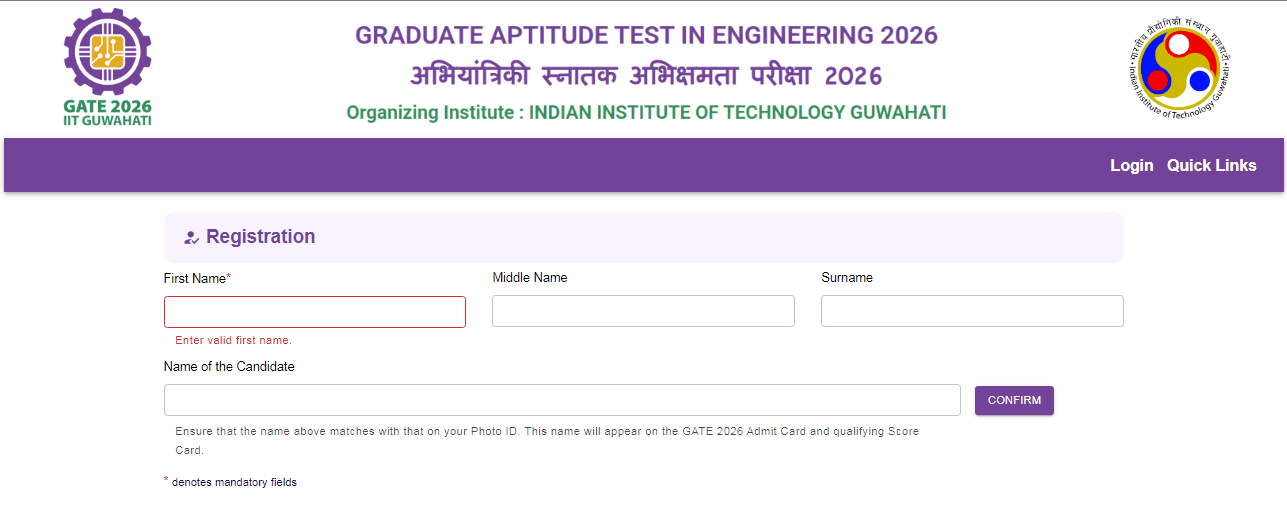Viewport: 1287px width, 512px height.
Task: Open the Login menu
Action: pyautogui.click(x=1131, y=165)
